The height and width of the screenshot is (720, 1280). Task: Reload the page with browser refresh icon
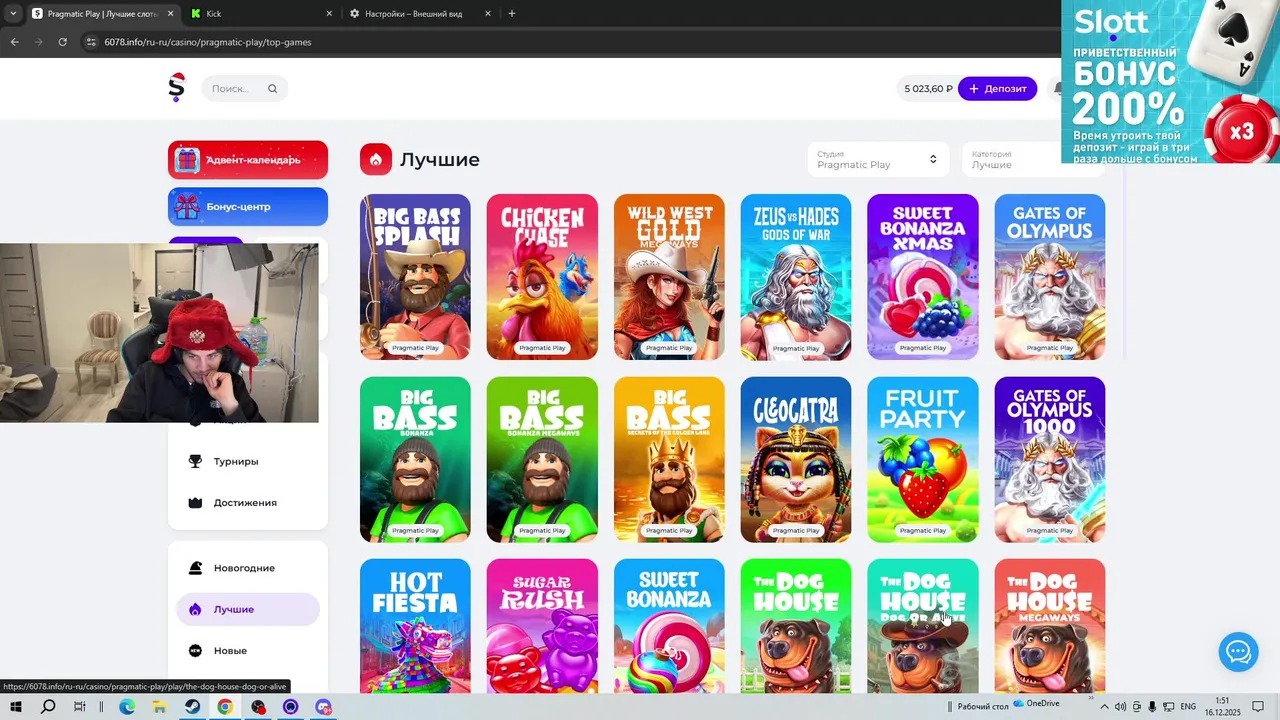[x=62, y=42]
